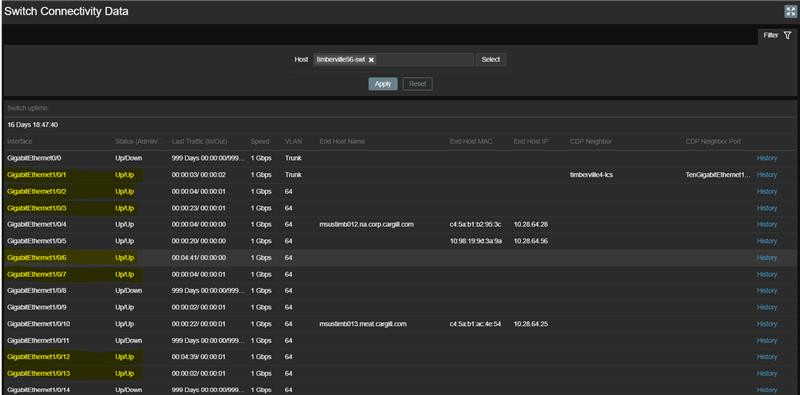Sort by Last Traffic column header

click(x=199, y=141)
